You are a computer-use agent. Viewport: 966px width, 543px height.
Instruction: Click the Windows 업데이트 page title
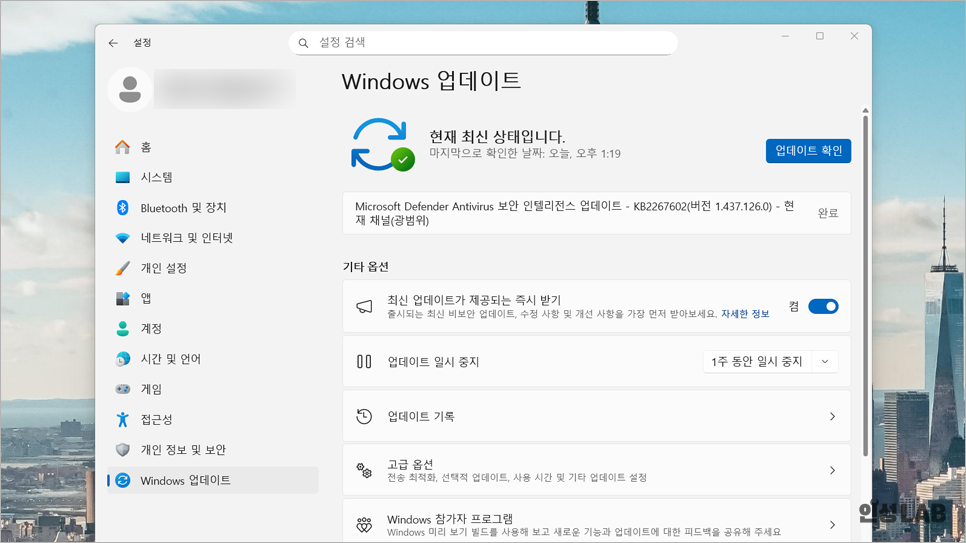pyautogui.click(x=431, y=81)
